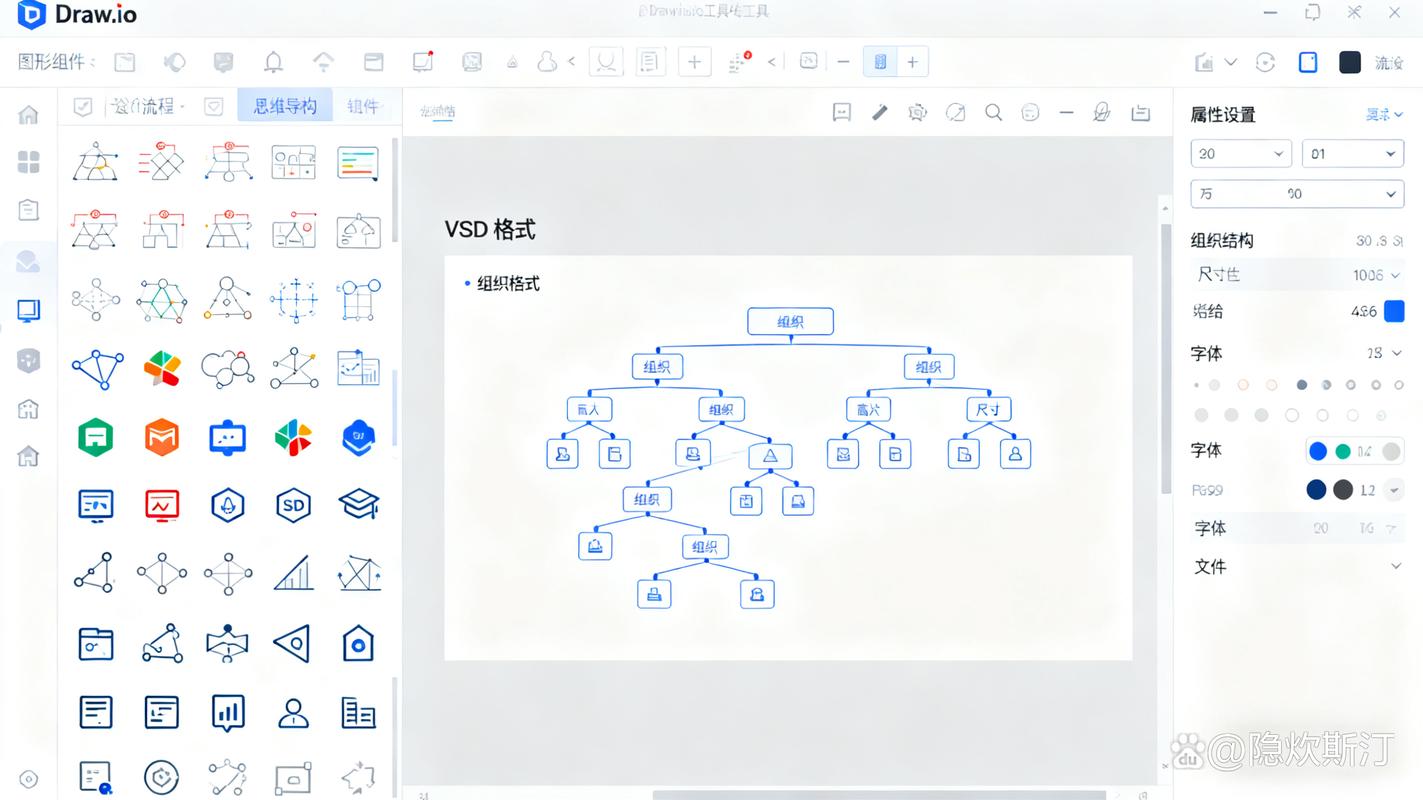The width and height of the screenshot is (1423, 800).
Task: Select the blue folder shape icon
Action: [x=96, y=644]
